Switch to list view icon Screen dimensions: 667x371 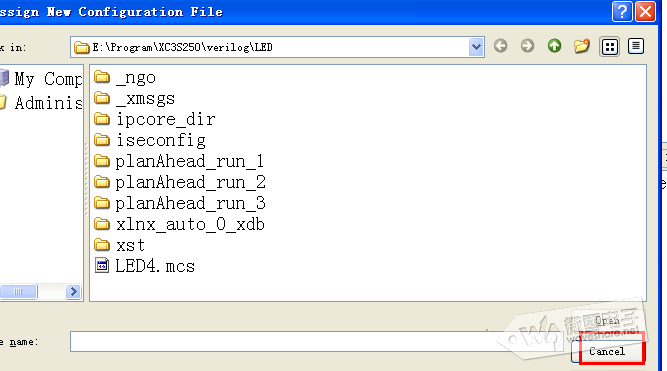(x=610, y=47)
